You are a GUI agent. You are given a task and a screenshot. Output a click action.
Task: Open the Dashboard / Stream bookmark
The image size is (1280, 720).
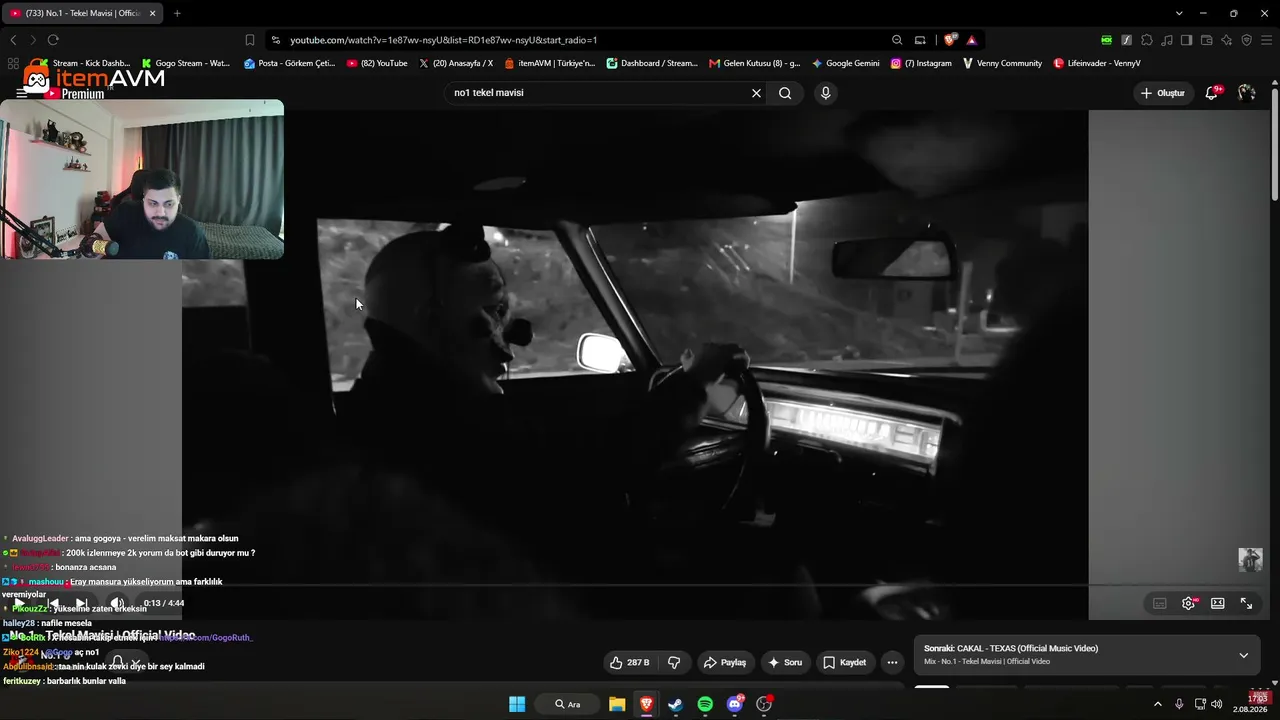(x=652, y=63)
